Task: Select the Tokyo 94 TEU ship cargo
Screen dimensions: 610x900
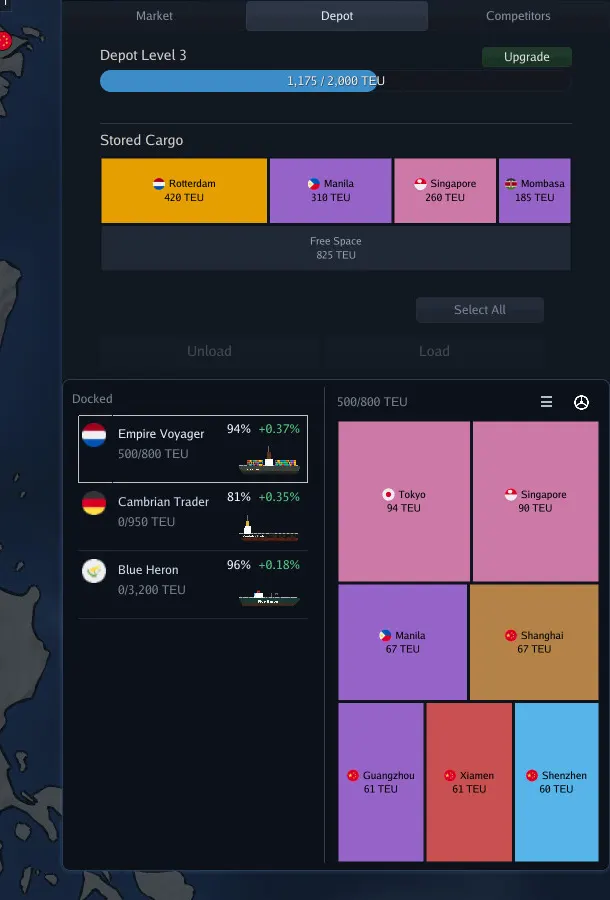Action: 404,501
